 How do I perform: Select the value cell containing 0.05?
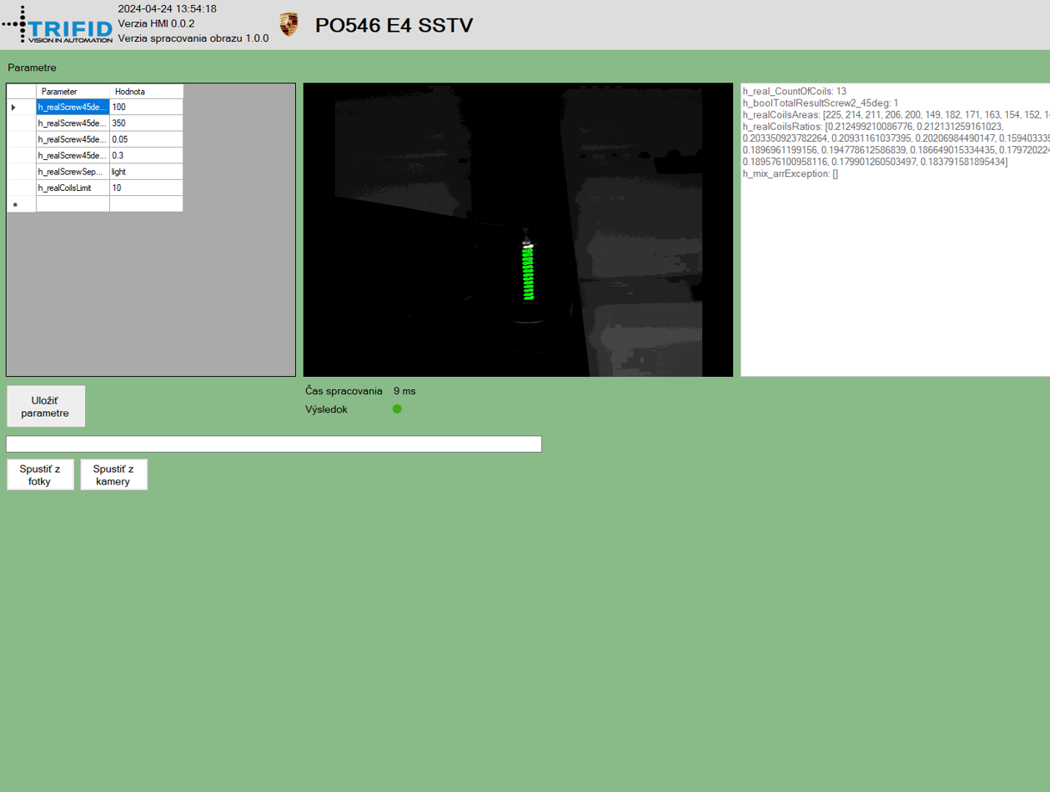(x=145, y=139)
